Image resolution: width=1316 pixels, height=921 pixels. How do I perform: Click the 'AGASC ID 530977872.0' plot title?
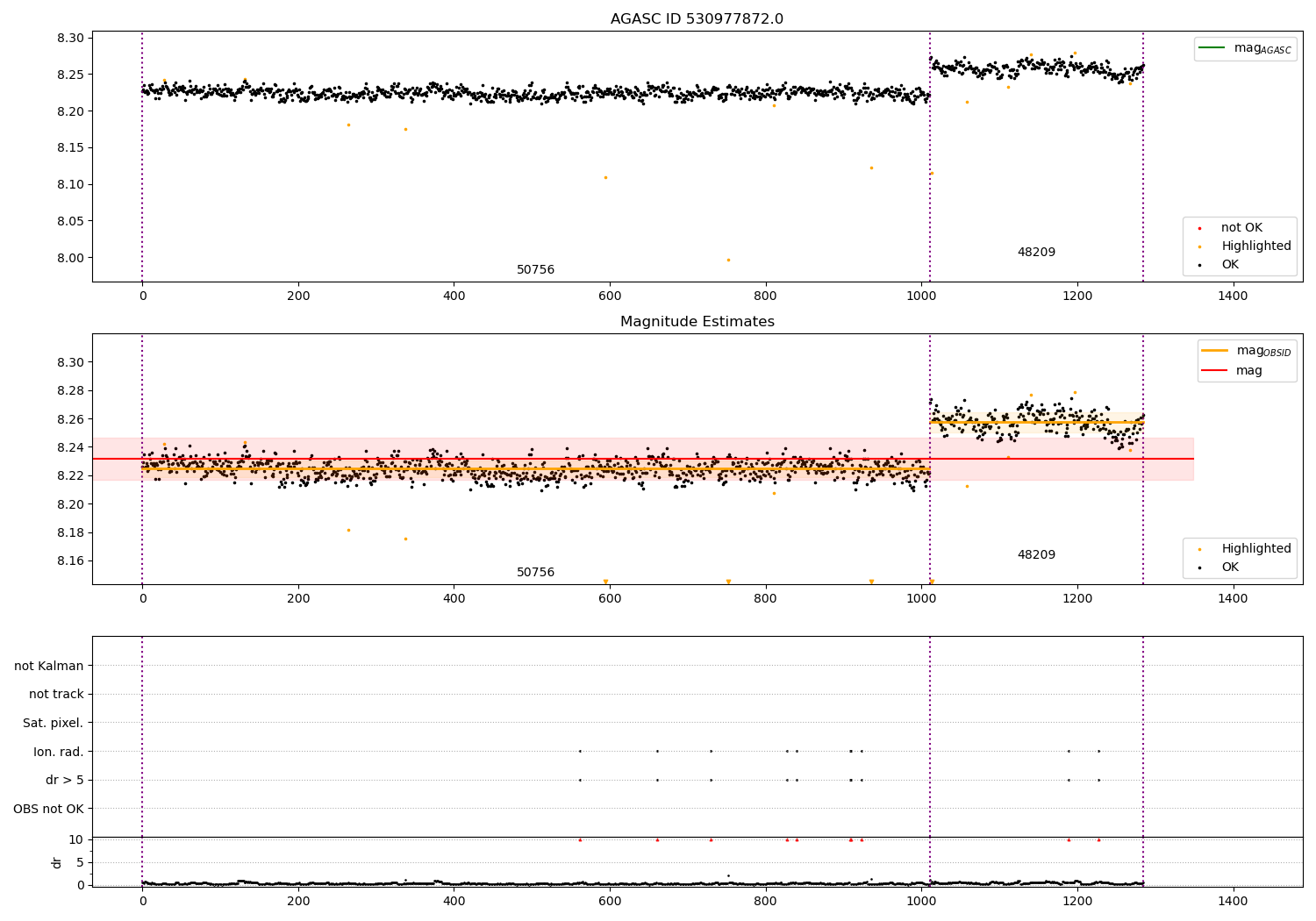click(697, 19)
